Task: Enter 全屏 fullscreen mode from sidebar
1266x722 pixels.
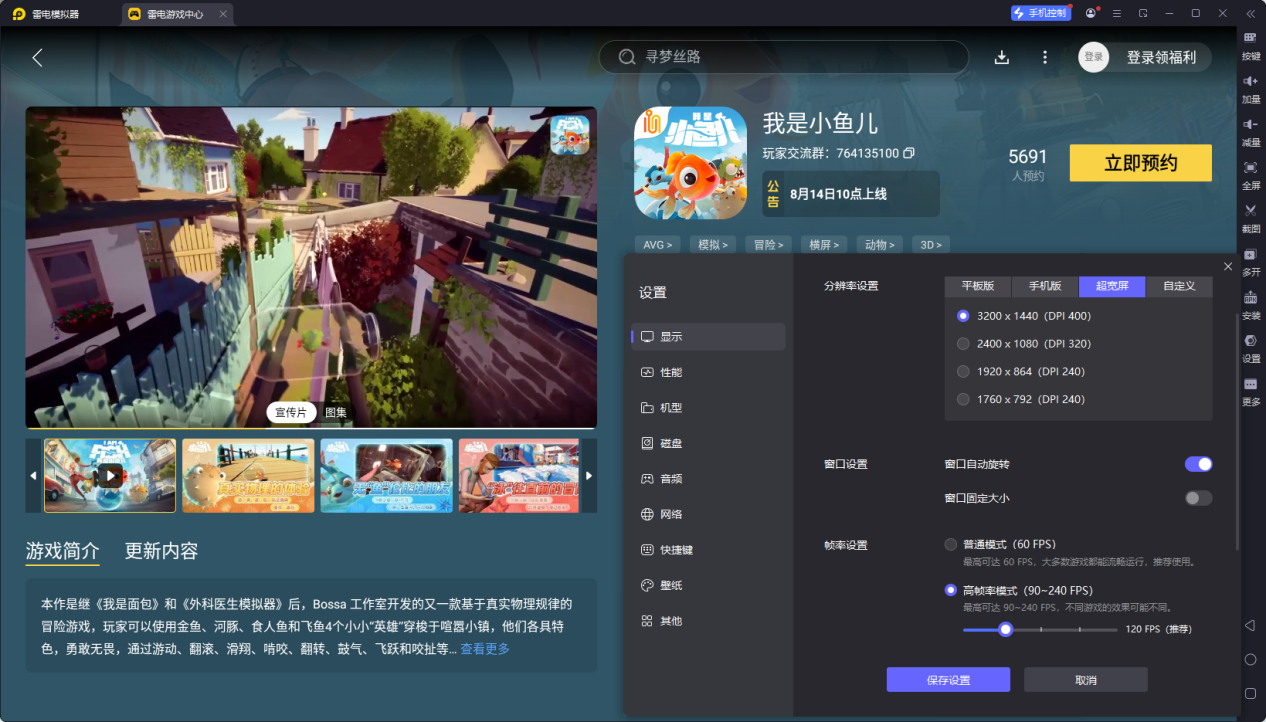Action: coord(1250,166)
